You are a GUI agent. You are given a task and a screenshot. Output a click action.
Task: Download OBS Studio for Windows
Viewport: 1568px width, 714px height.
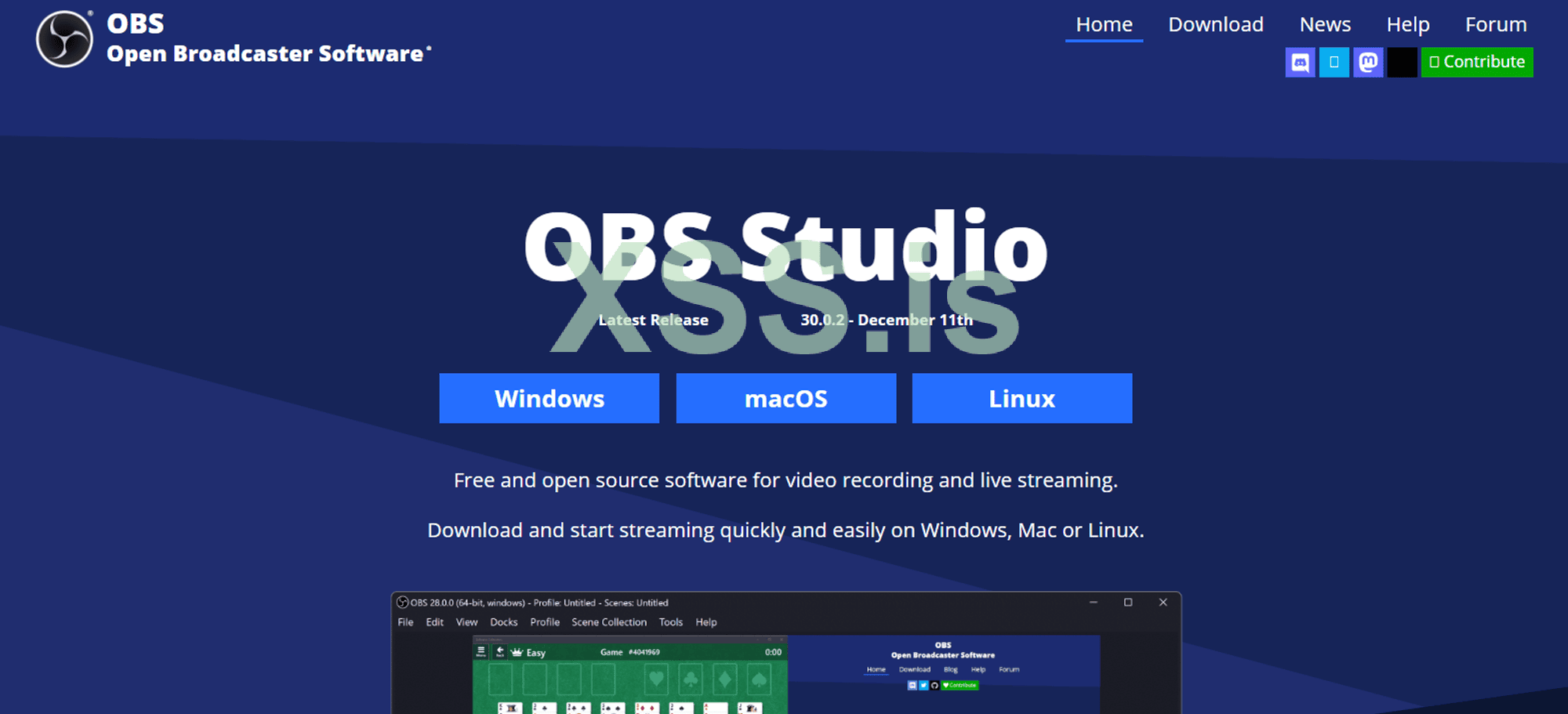[x=549, y=398]
